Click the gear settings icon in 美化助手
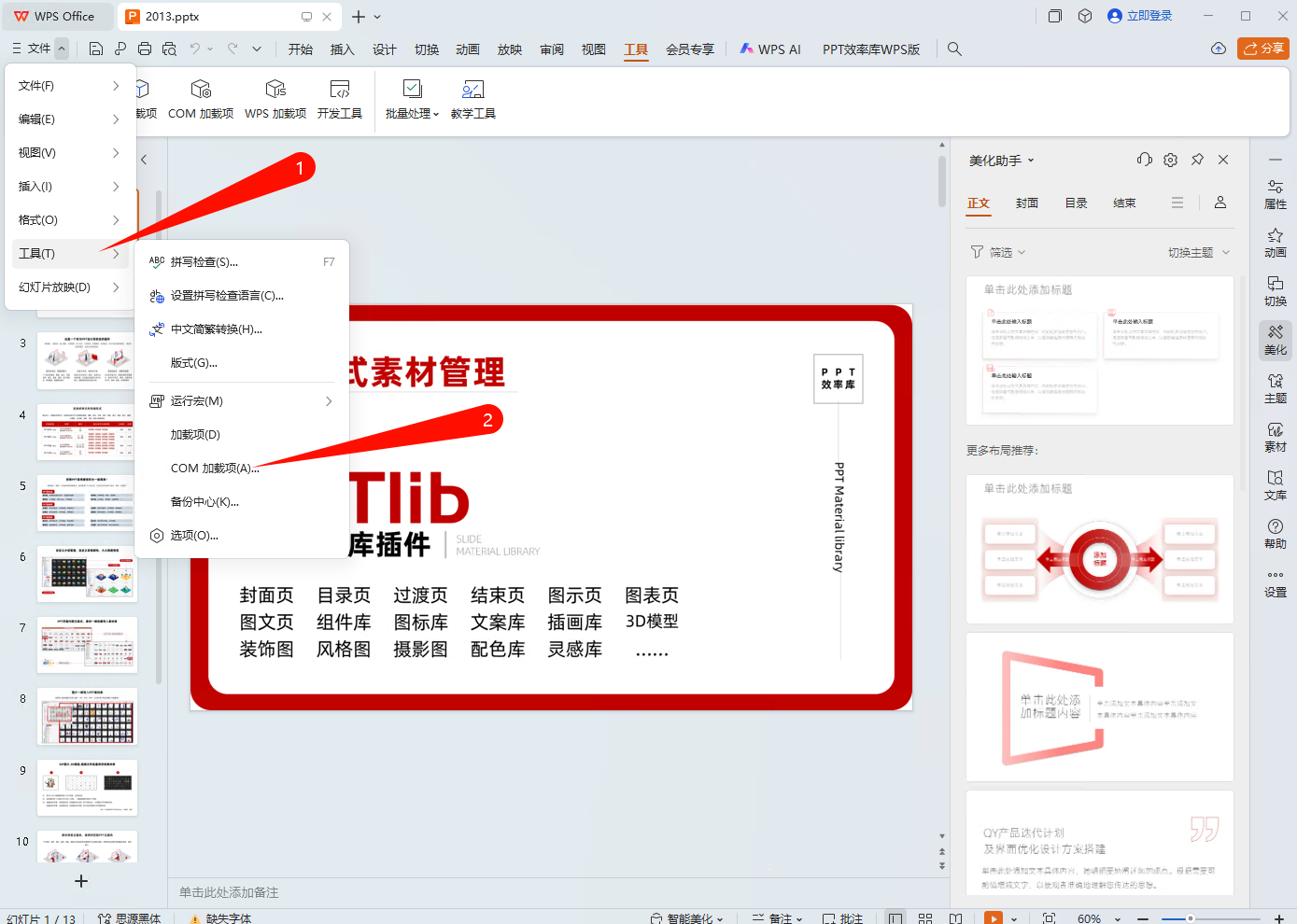The image size is (1297, 924). (1171, 160)
